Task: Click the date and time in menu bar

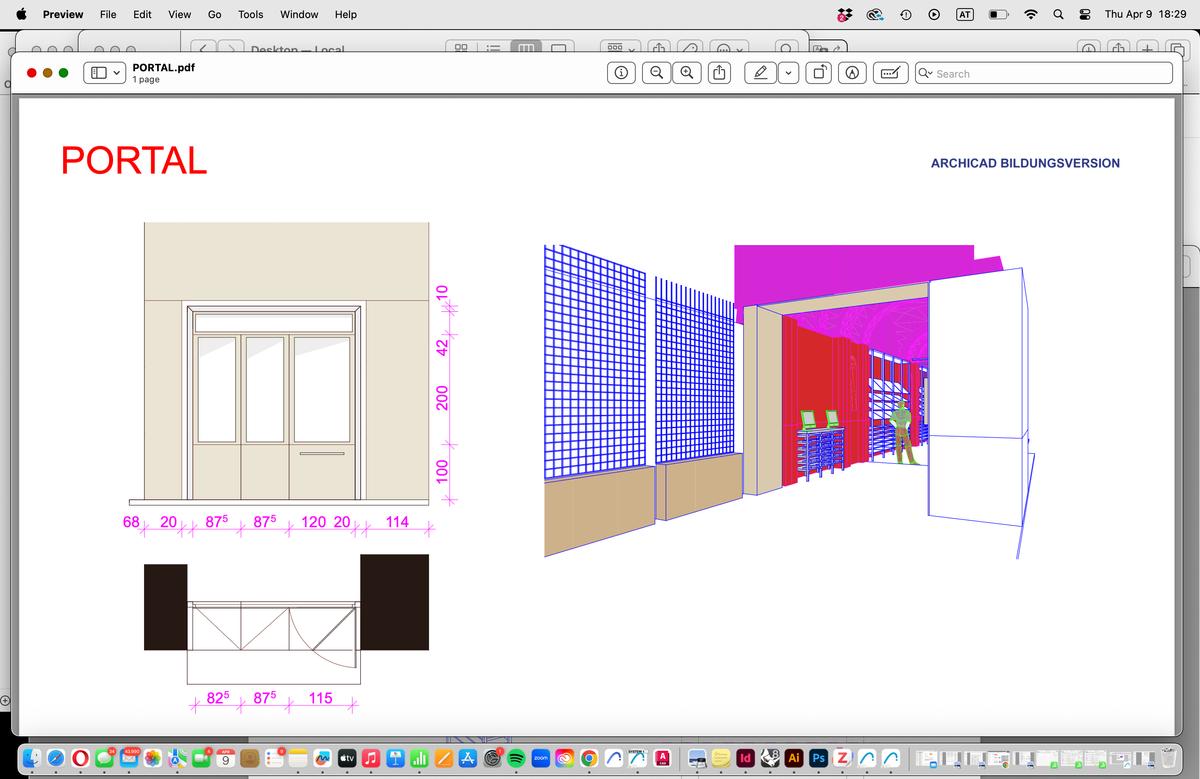Action: tap(1144, 14)
